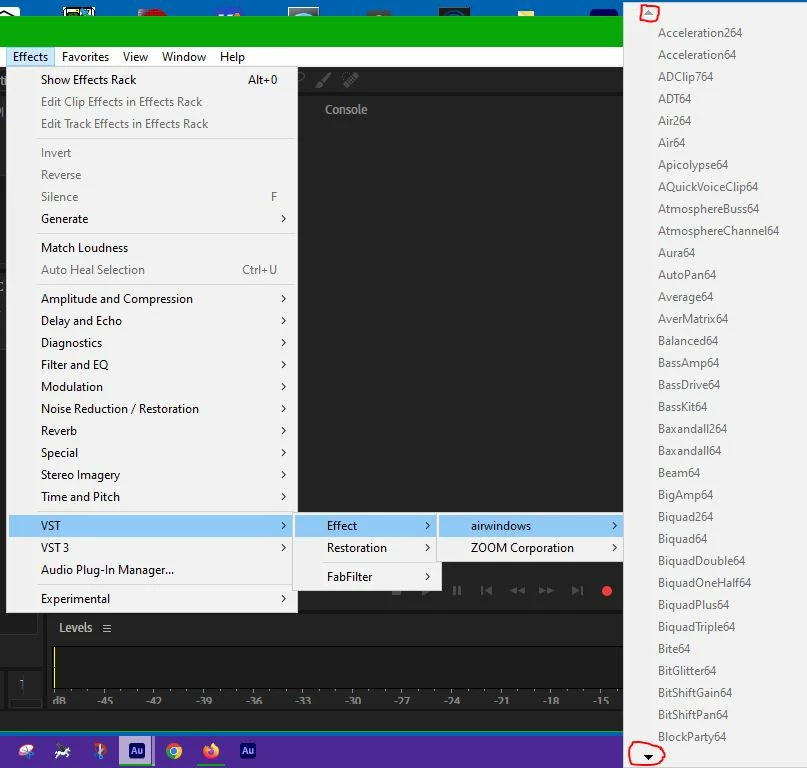This screenshot has height=768, width=807.
Task: Select the Paintbrush Selection tool icon
Action: coord(323,80)
